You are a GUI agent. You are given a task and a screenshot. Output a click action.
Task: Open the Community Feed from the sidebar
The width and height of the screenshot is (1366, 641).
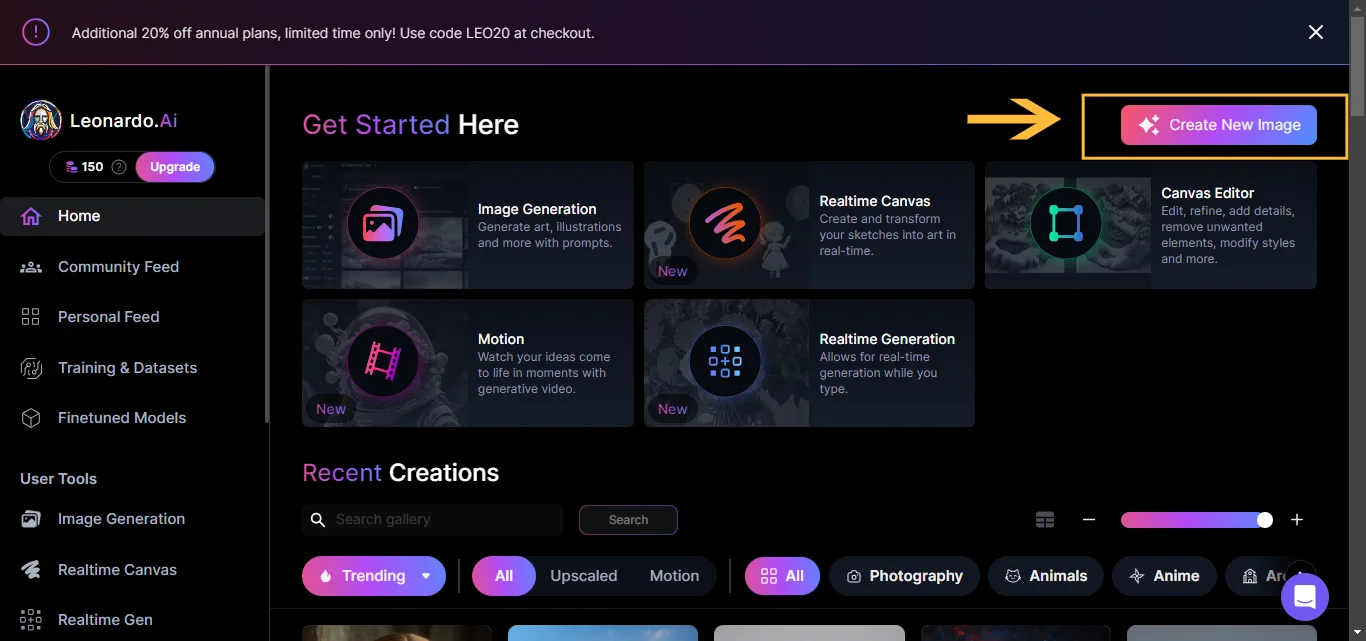click(x=118, y=266)
